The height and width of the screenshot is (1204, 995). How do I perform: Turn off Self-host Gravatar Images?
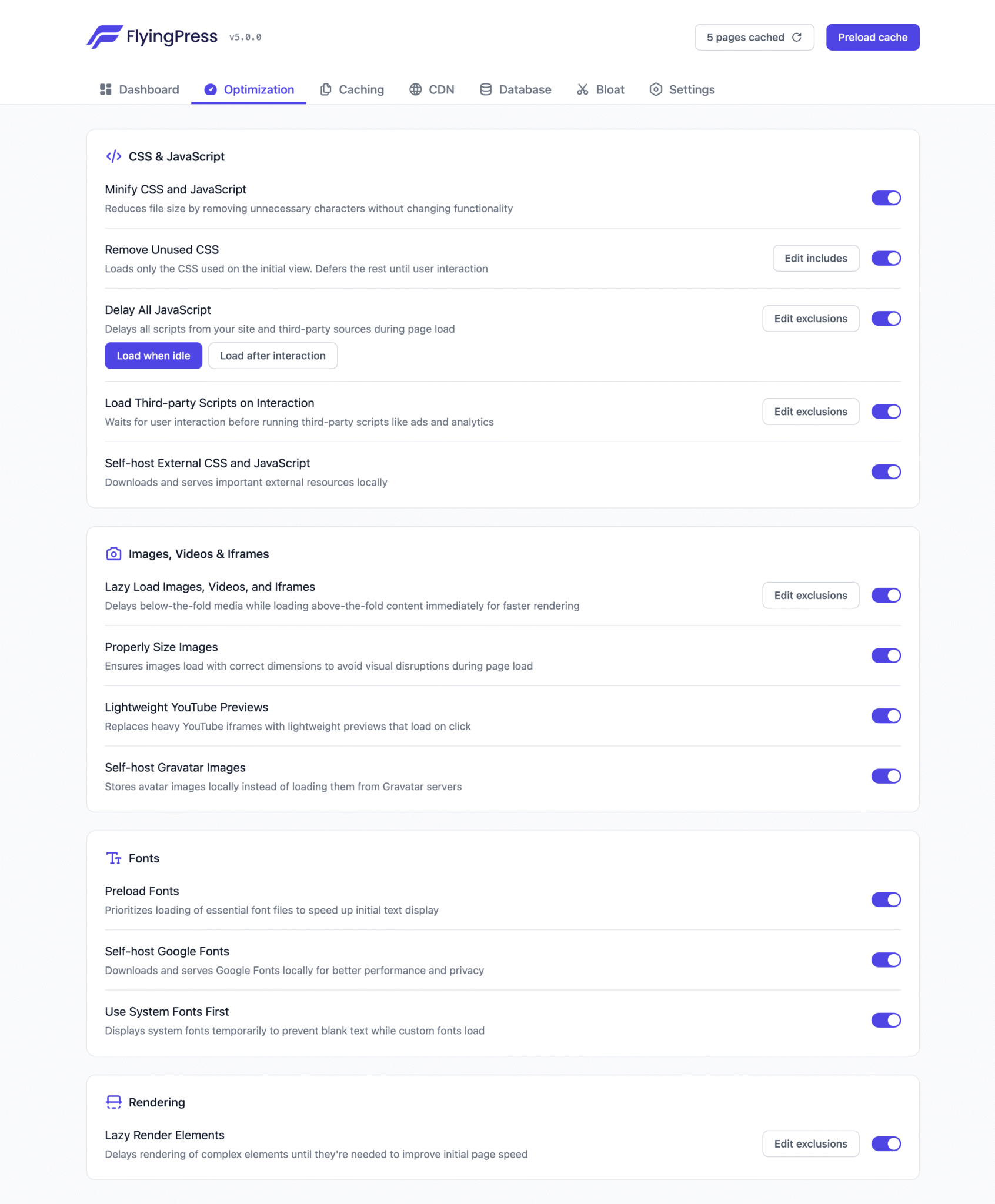tap(886, 776)
